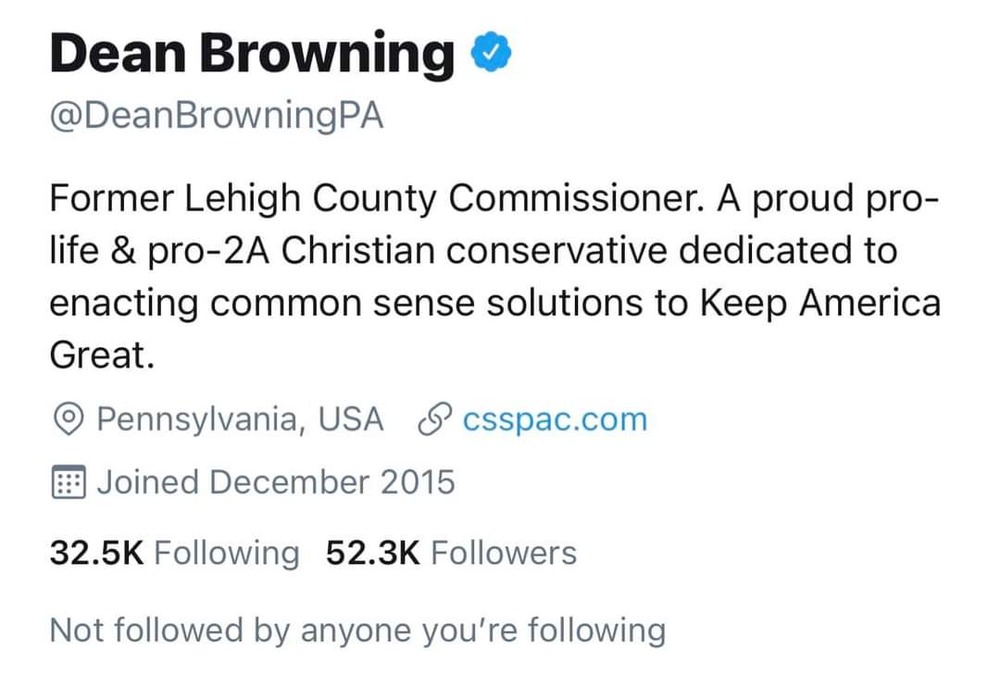
Task: Click "Not followed by anyone you're following"
Action: [x=357, y=630]
